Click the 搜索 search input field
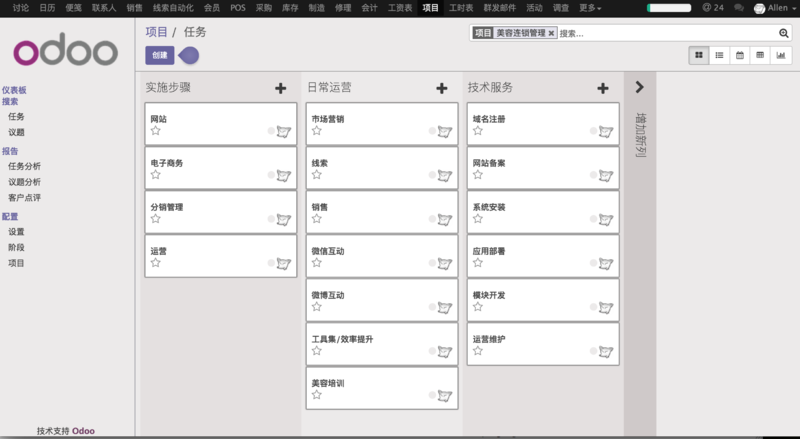 click(x=667, y=33)
